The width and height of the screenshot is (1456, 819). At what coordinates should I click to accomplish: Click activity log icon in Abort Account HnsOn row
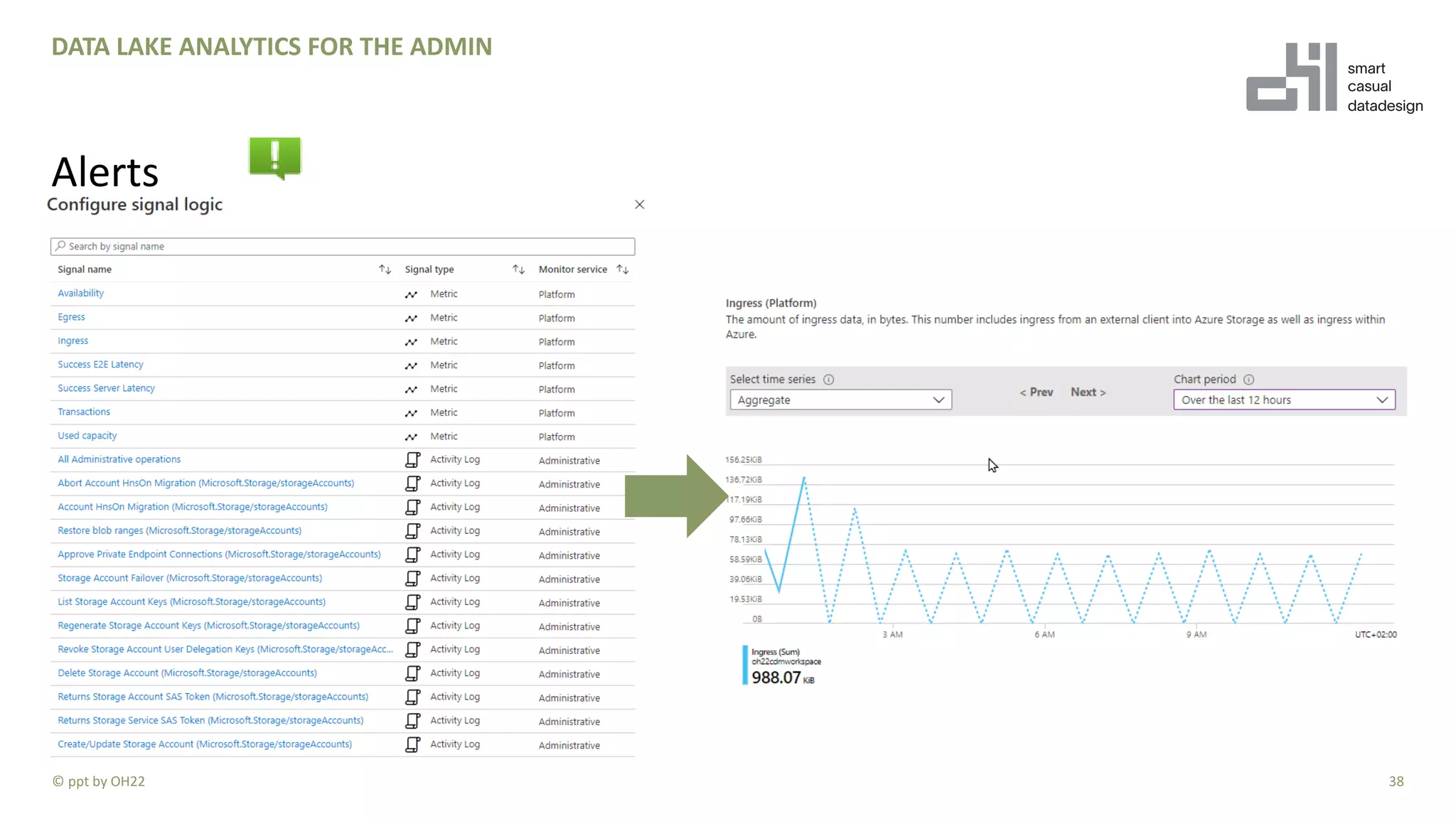point(412,483)
